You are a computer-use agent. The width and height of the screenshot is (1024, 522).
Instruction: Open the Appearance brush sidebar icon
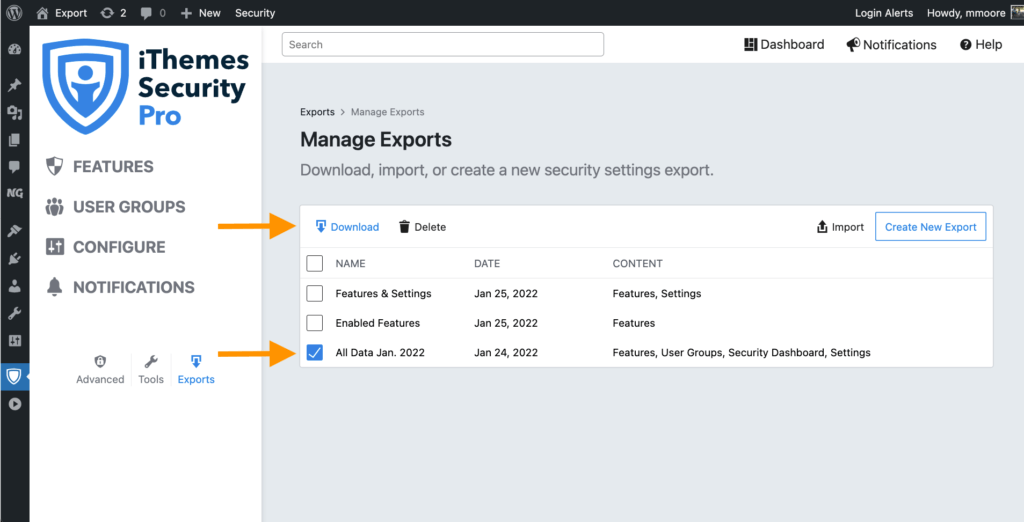point(14,231)
